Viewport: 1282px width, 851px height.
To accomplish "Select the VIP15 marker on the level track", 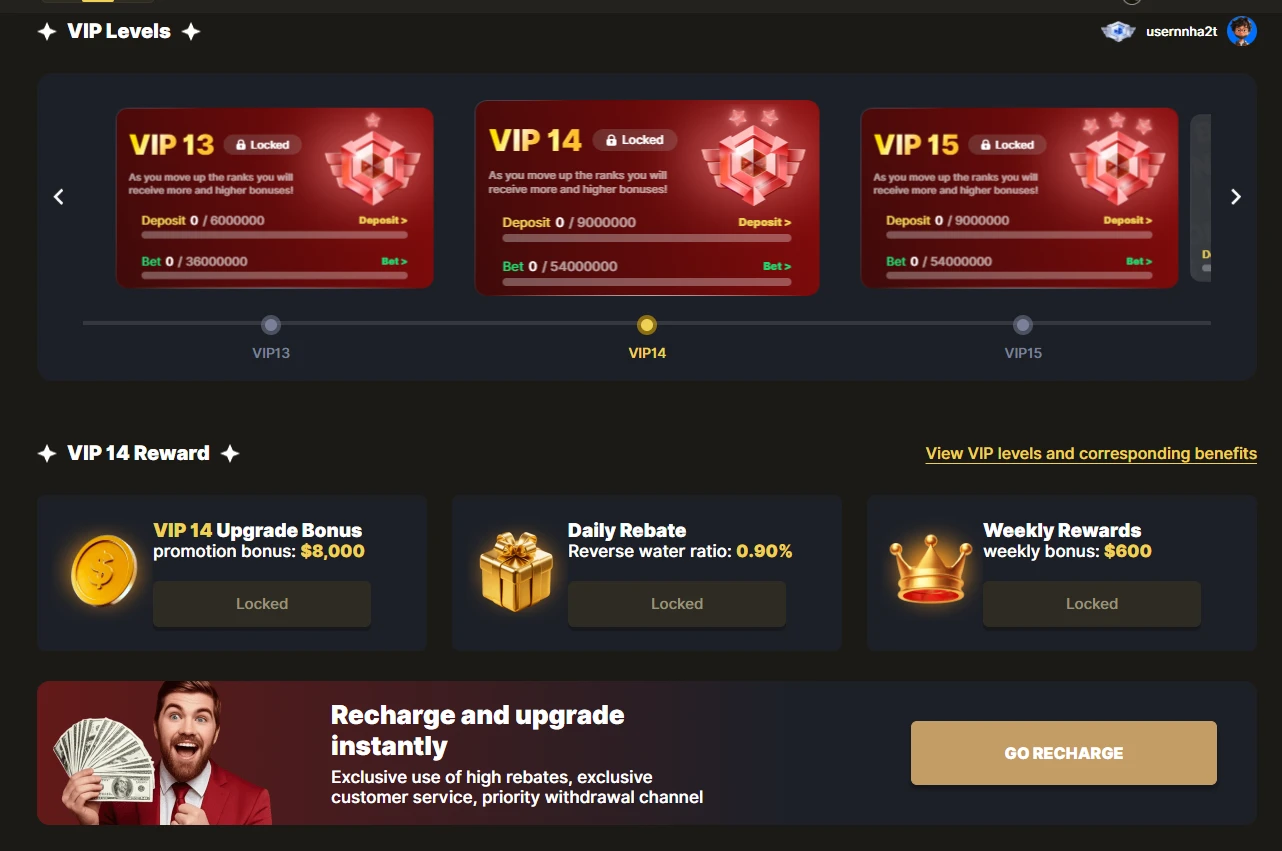I will pyautogui.click(x=1022, y=325).
